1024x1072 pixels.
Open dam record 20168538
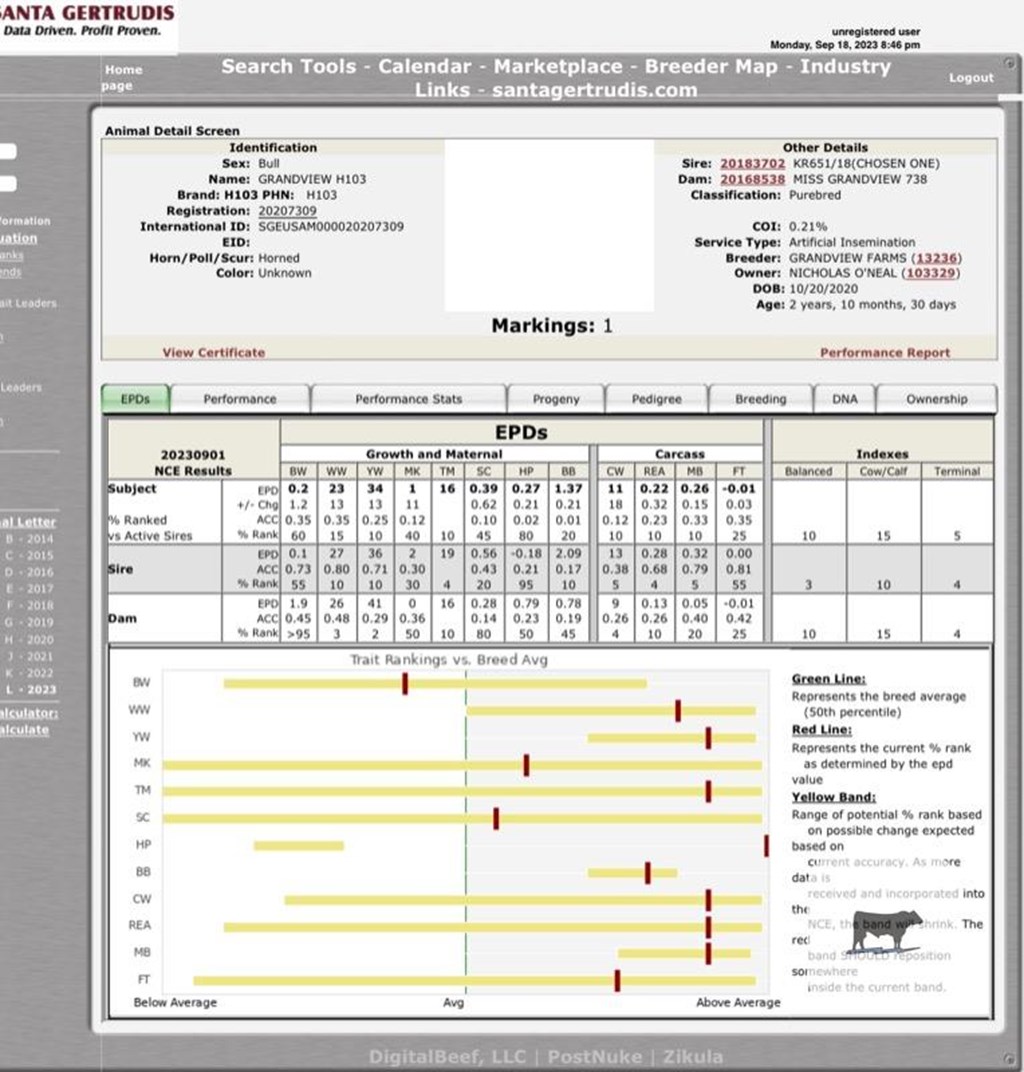pos(753,179)
